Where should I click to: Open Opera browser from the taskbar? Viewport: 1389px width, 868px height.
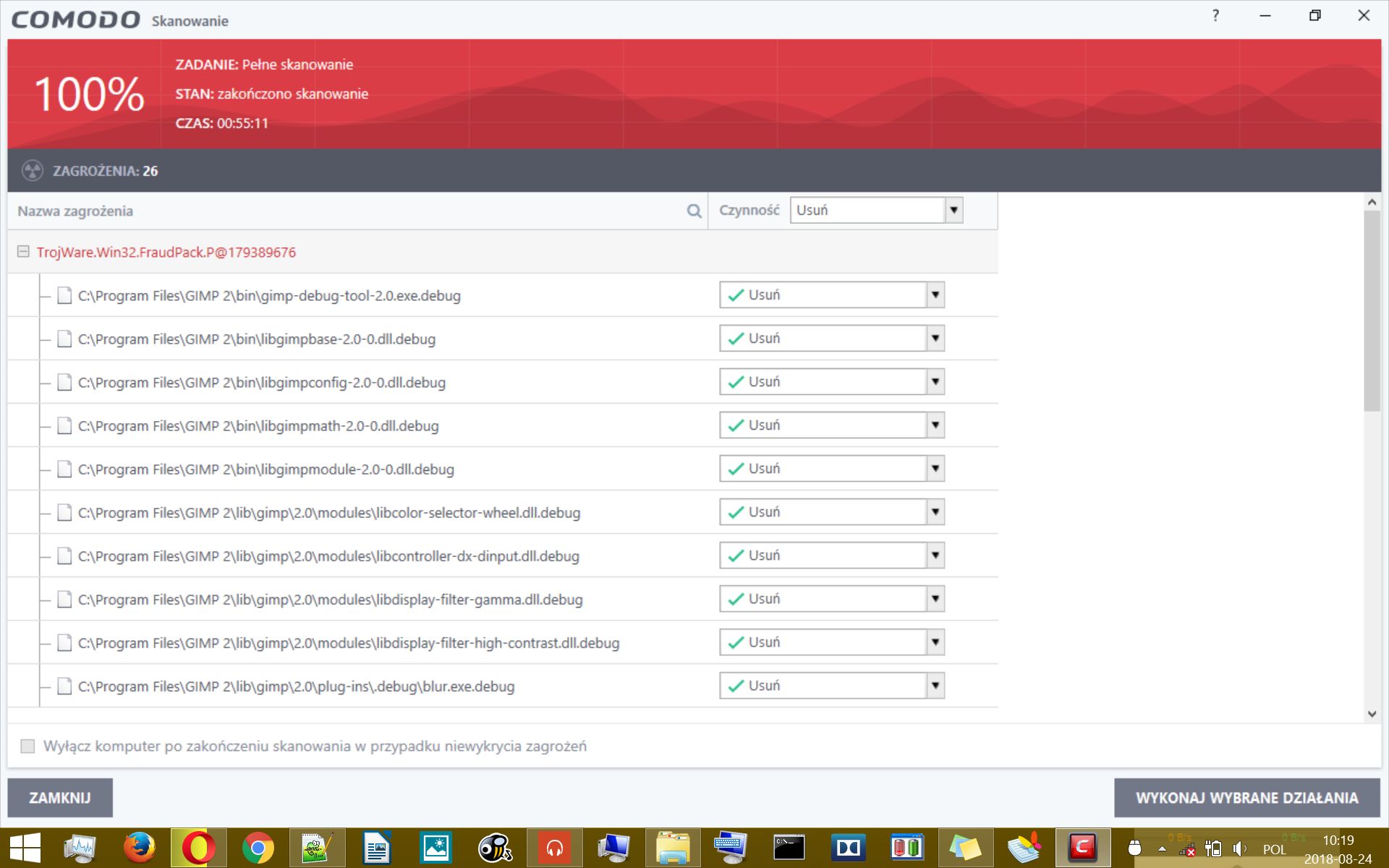point(198,848)
